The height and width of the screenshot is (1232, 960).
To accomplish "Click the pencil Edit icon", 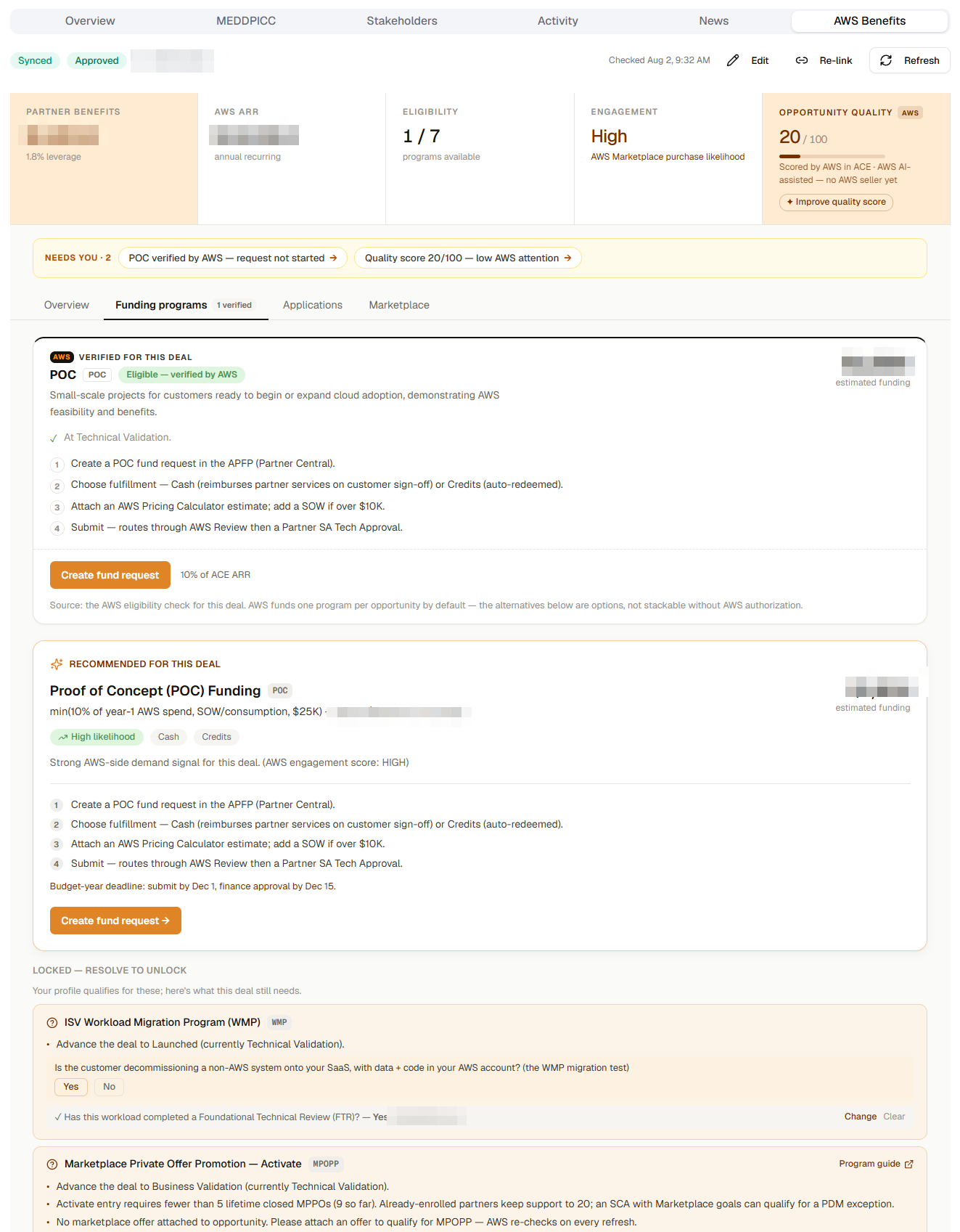I will [x=733, y=60].
